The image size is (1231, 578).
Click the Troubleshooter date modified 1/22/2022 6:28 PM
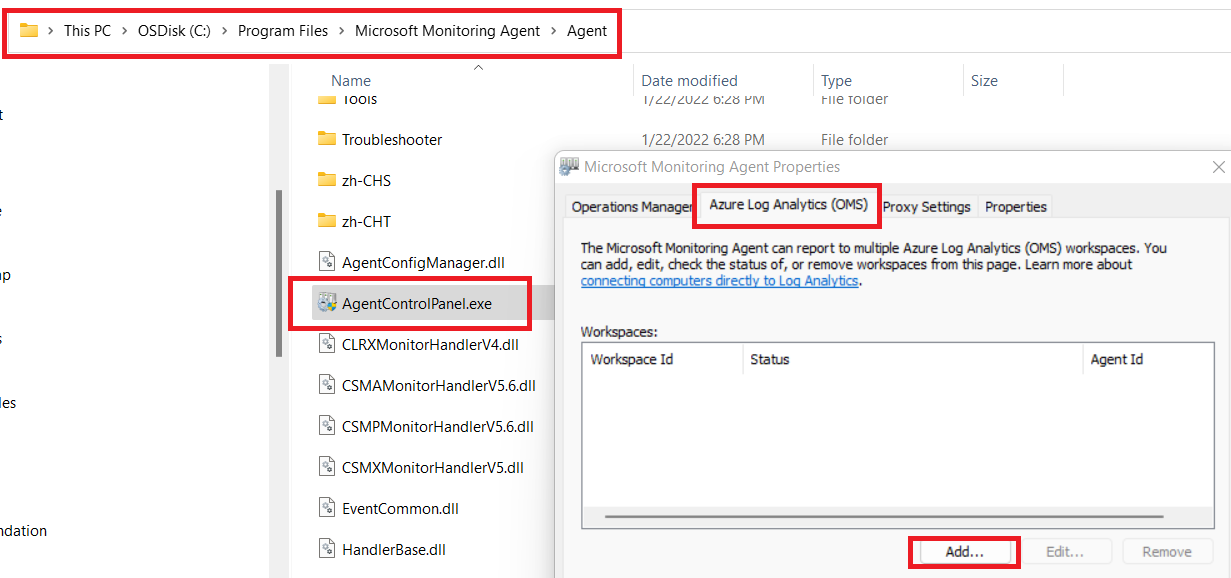click(703, 140)
